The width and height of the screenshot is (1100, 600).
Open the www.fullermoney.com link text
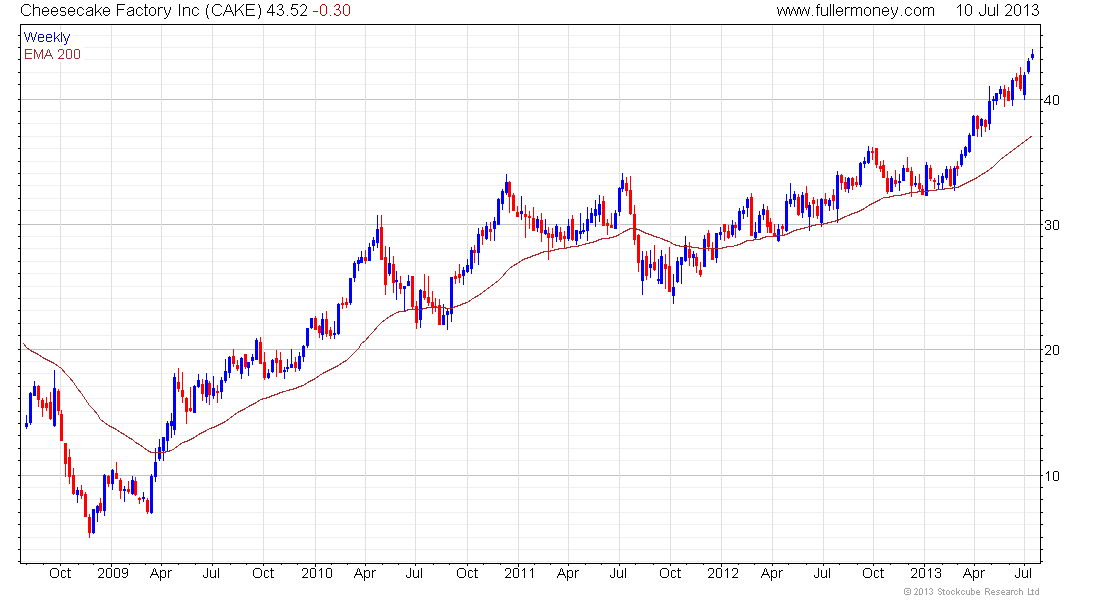855,11
